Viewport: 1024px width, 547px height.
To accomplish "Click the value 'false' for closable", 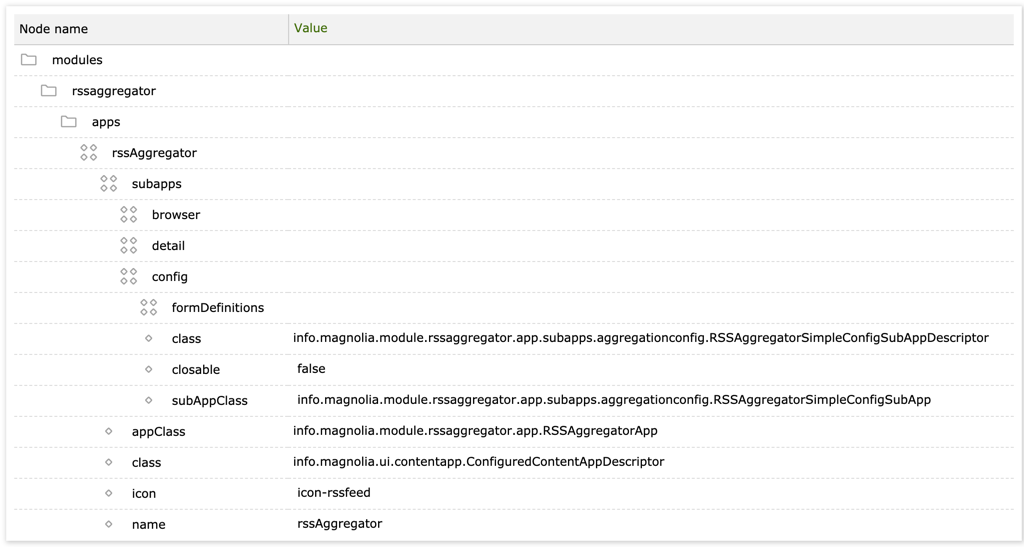I will point(312,369).
